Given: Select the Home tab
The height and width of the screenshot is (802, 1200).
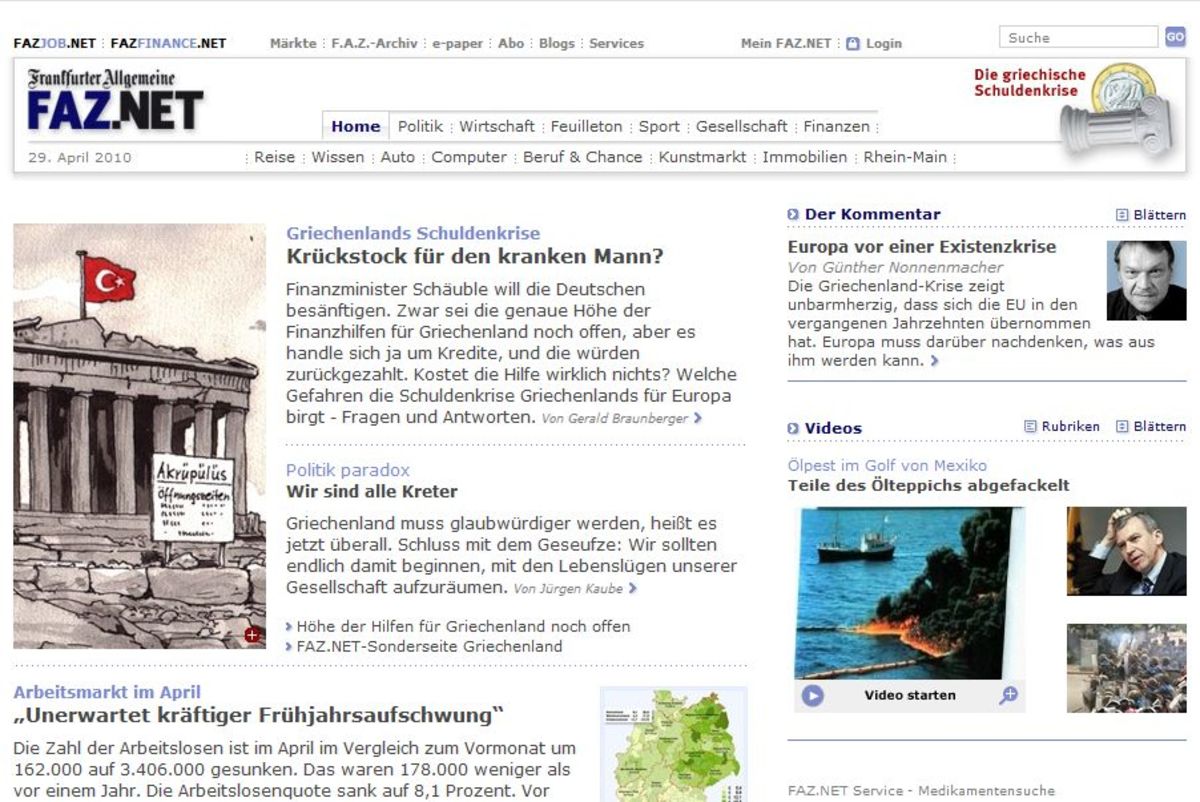Looking at the screenshot, I should point(356,126).
